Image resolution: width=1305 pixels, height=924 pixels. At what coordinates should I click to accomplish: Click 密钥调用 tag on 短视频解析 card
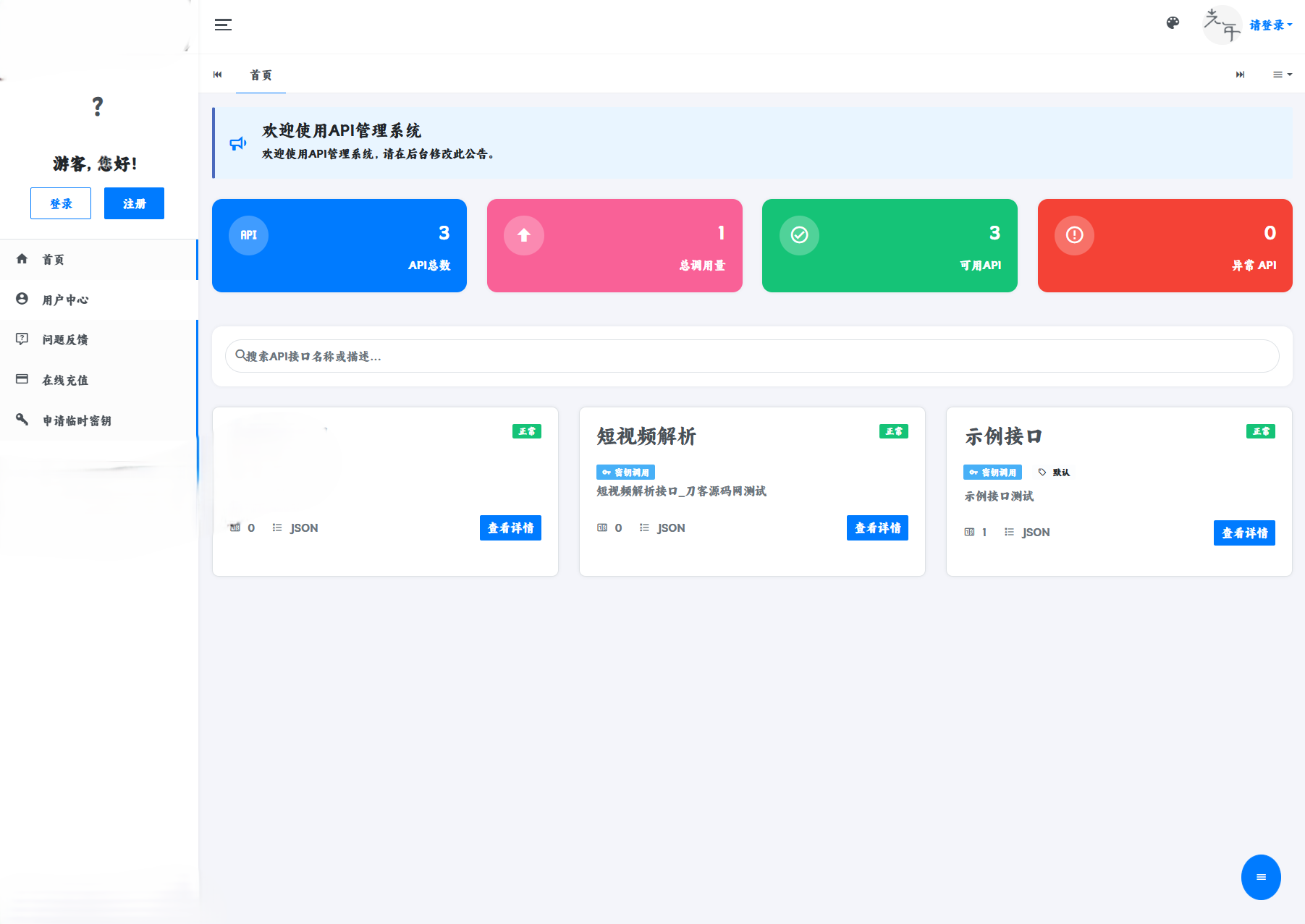(625, 472)
